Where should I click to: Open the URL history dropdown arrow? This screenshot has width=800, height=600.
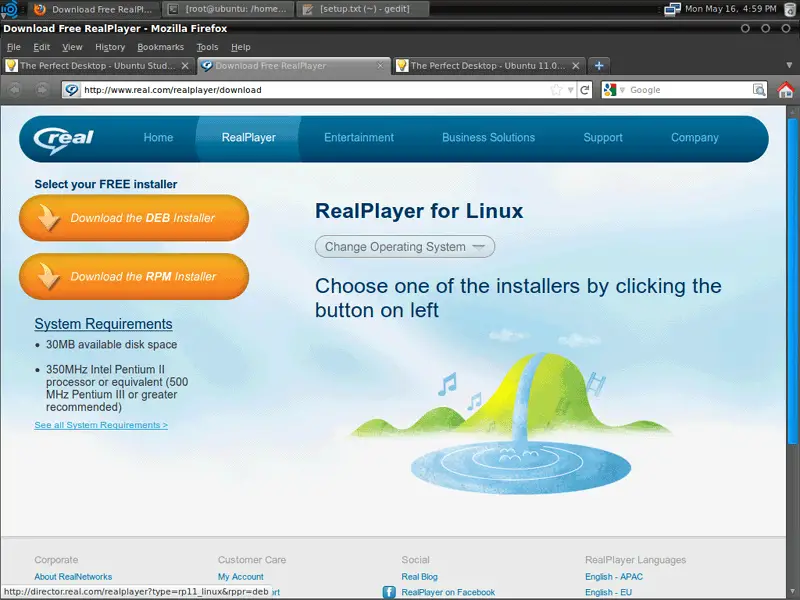(570, 90)
